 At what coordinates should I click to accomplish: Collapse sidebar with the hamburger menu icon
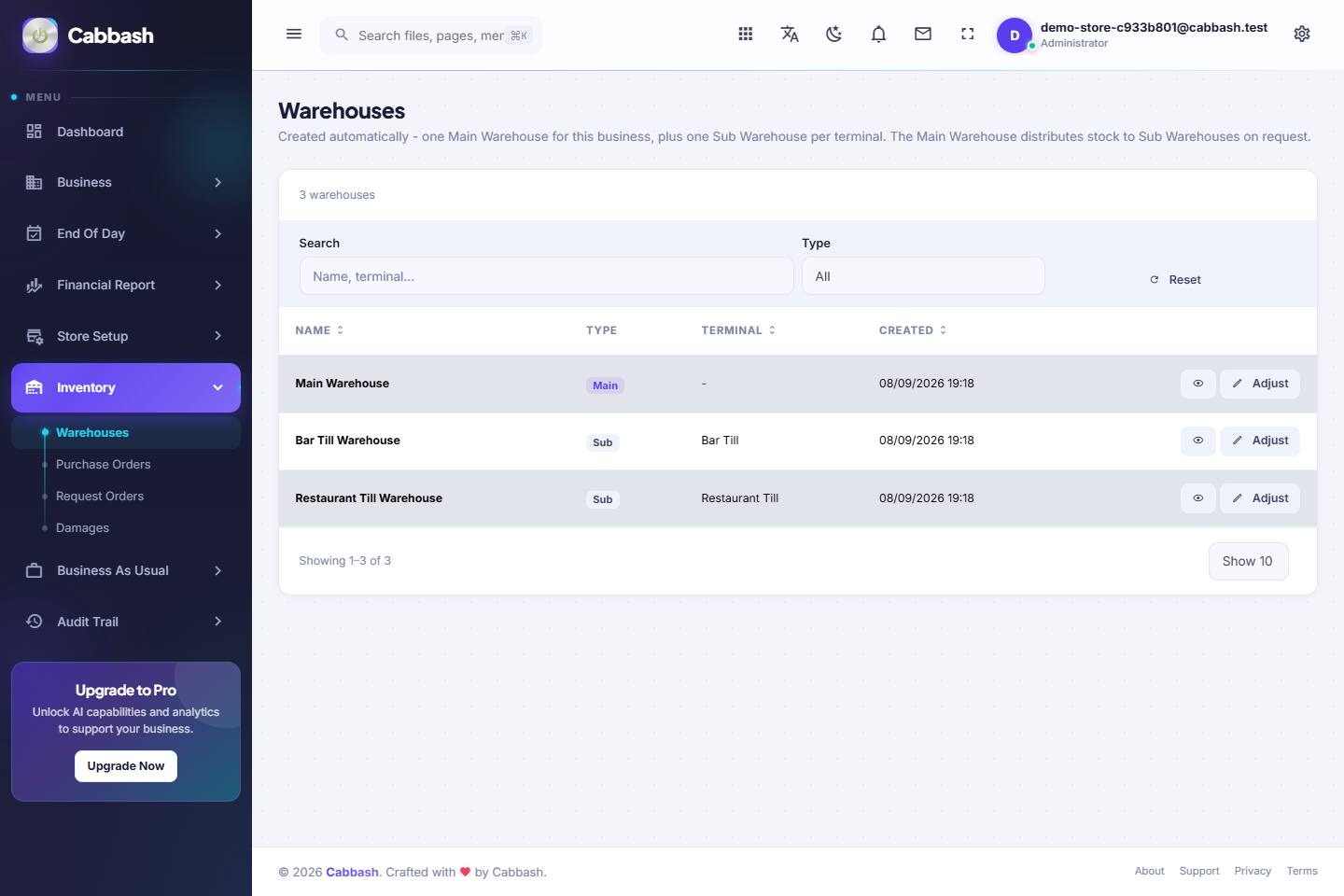coord(294,35)
